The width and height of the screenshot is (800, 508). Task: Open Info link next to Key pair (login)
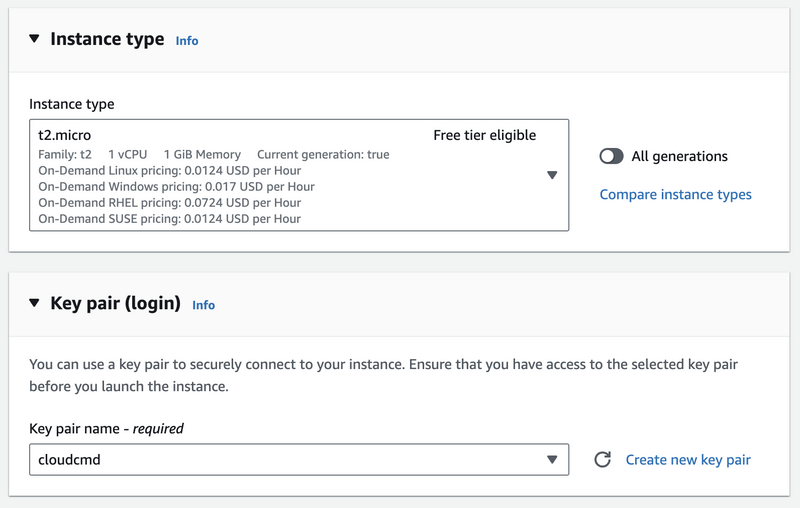[204, 305]
